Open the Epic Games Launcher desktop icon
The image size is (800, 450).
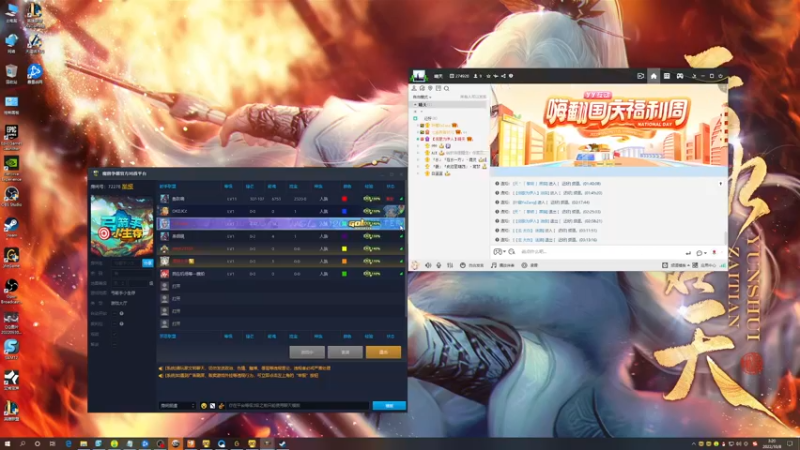(x=11, y=136)
